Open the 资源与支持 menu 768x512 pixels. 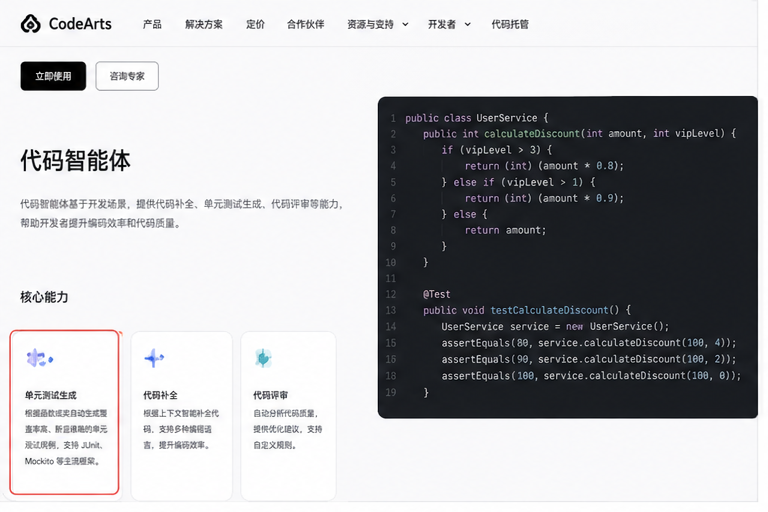pyautogui.click(x=370, y=24)
